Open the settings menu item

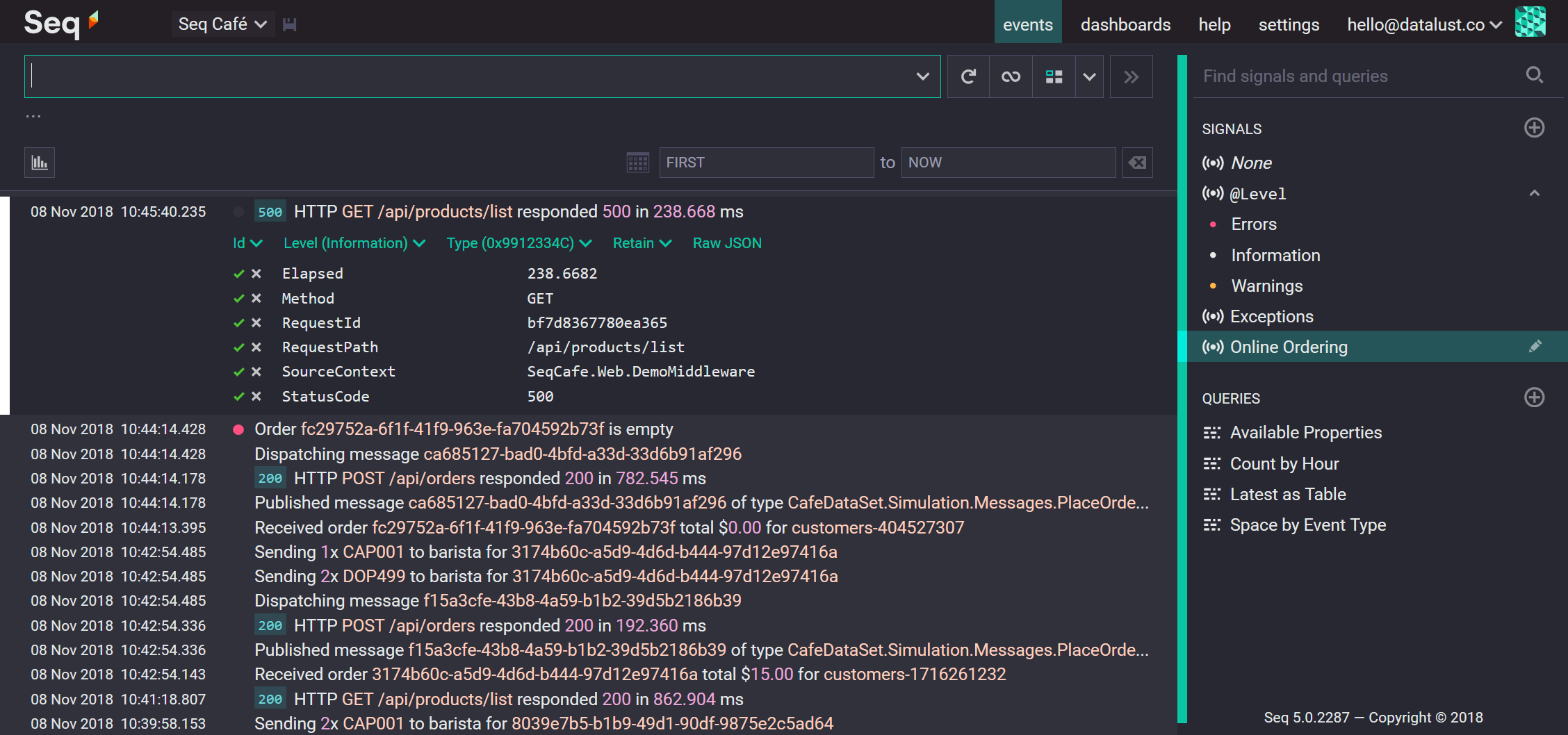coord(1289,25)
